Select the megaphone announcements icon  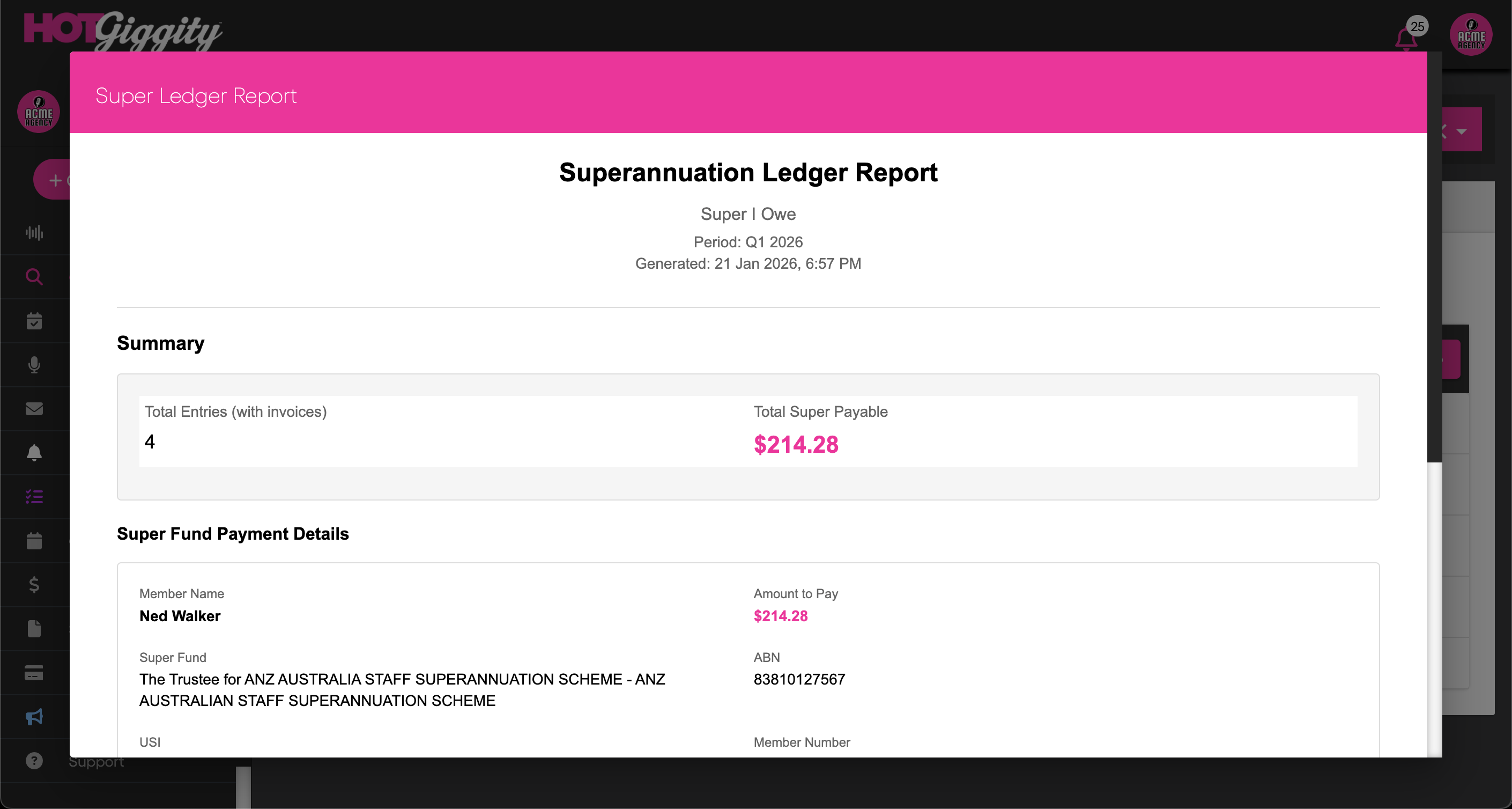(x=34, y=717)
